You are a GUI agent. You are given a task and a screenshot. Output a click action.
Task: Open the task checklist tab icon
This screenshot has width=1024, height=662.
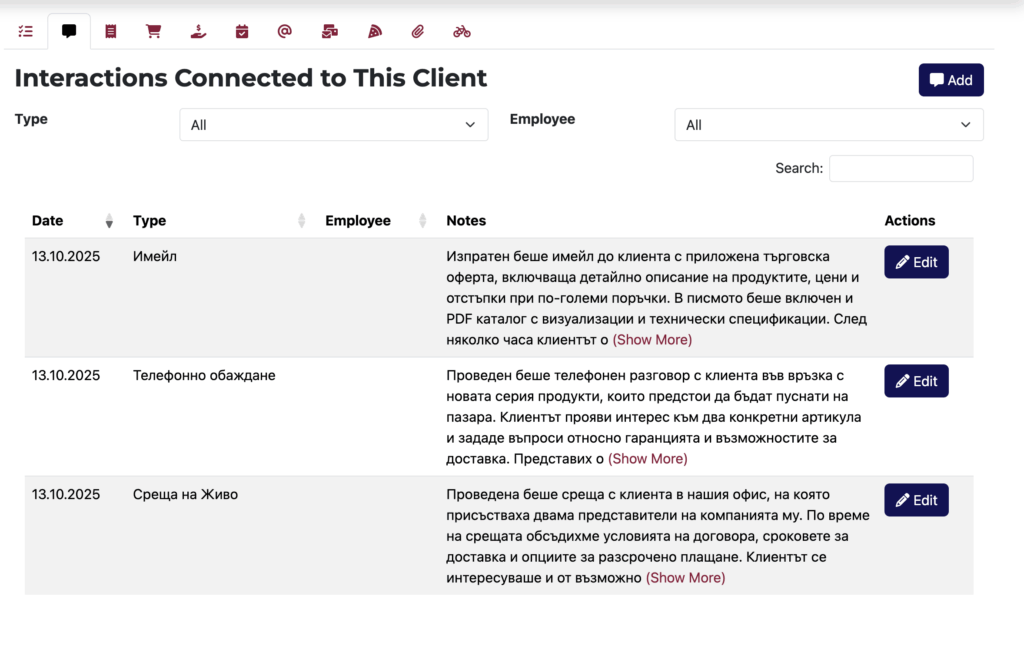coord(26,31)
